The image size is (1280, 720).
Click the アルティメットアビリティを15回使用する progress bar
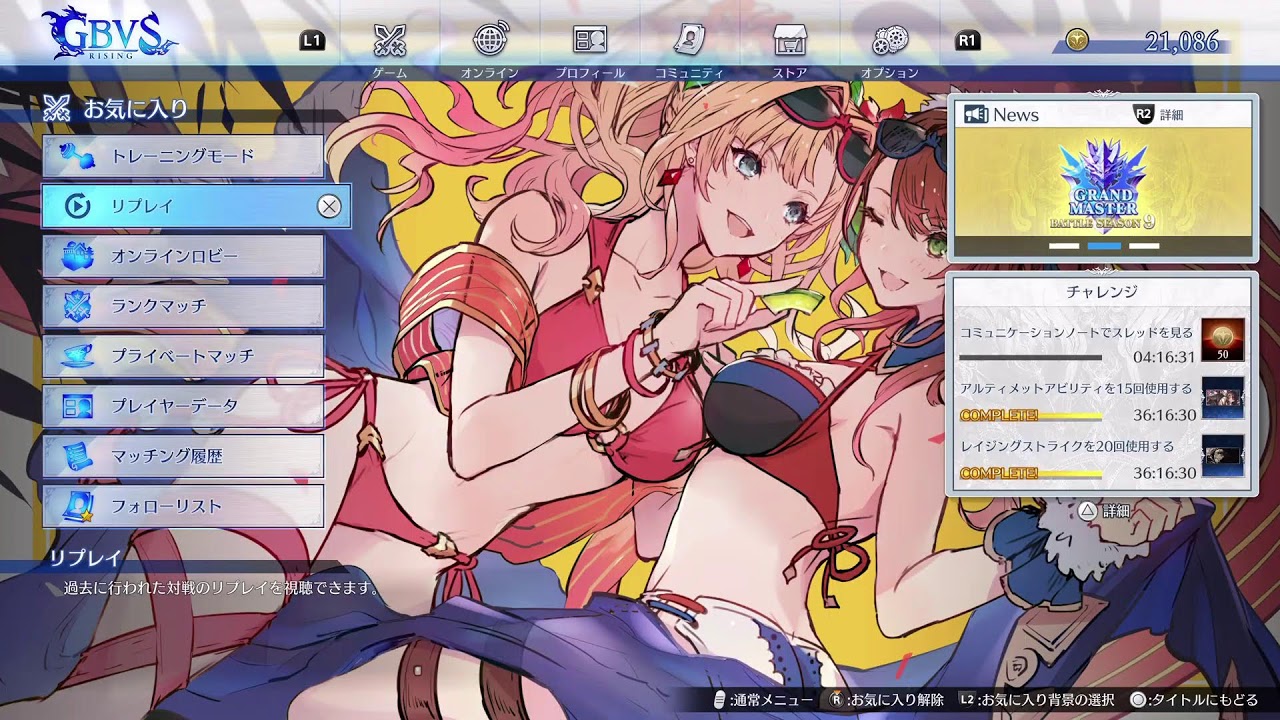coord(1030,415)
